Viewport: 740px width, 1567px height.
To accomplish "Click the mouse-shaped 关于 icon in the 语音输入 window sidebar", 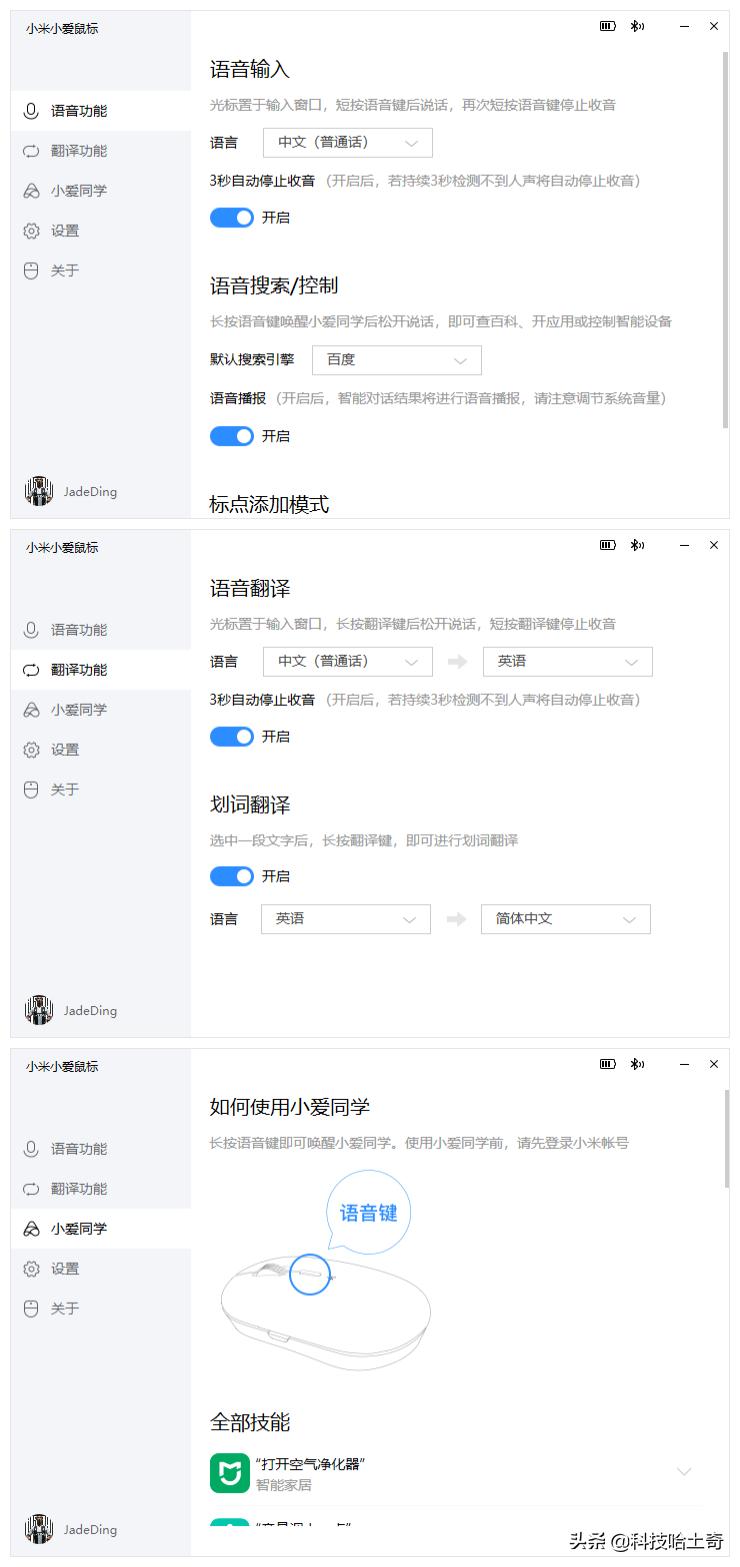I will coord(31,271).
